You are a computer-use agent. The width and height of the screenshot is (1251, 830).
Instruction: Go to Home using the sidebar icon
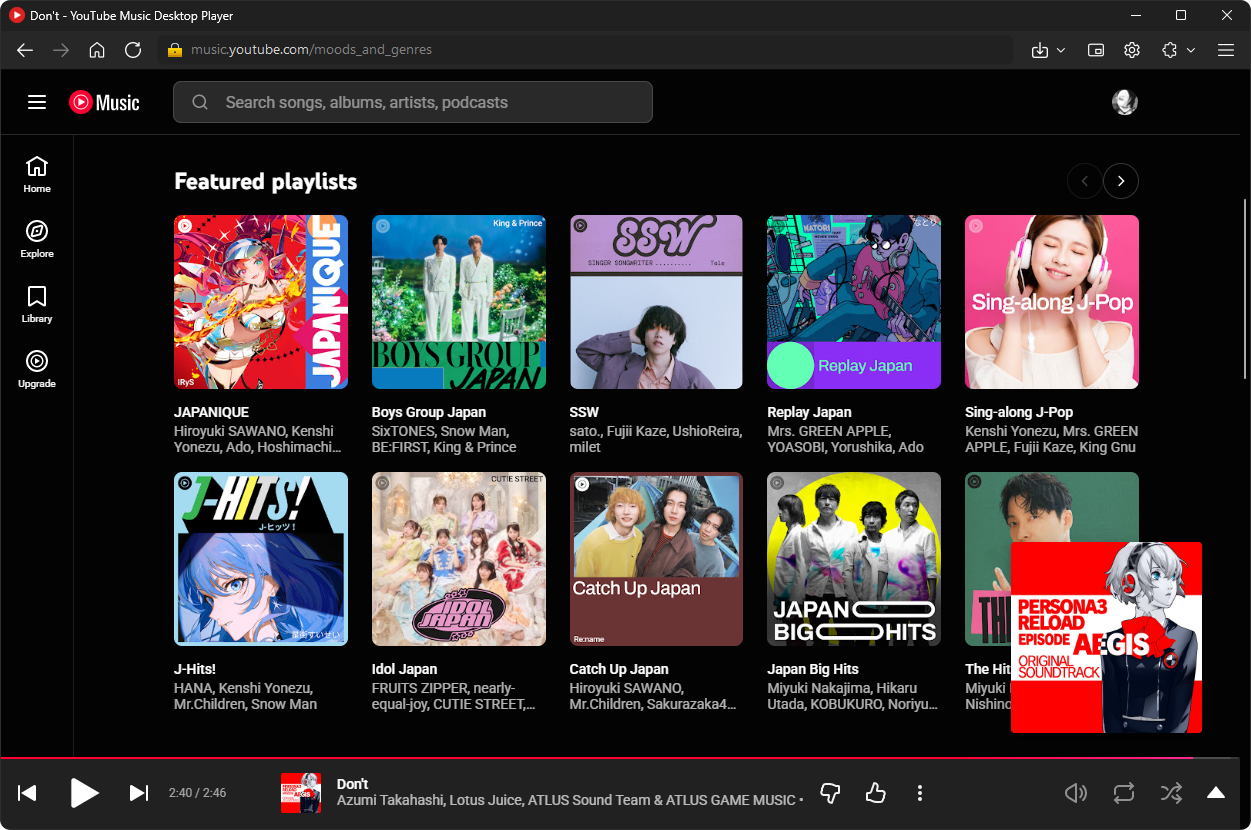36,172
